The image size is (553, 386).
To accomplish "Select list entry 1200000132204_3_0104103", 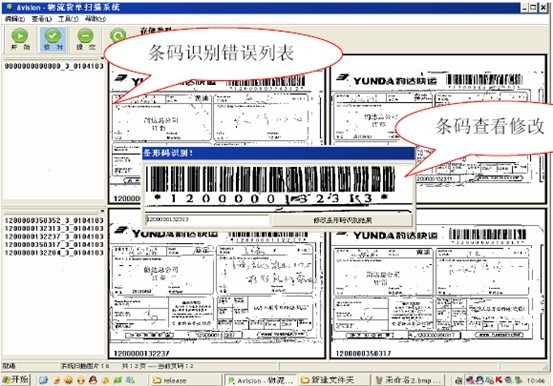I will click(54, 253).
